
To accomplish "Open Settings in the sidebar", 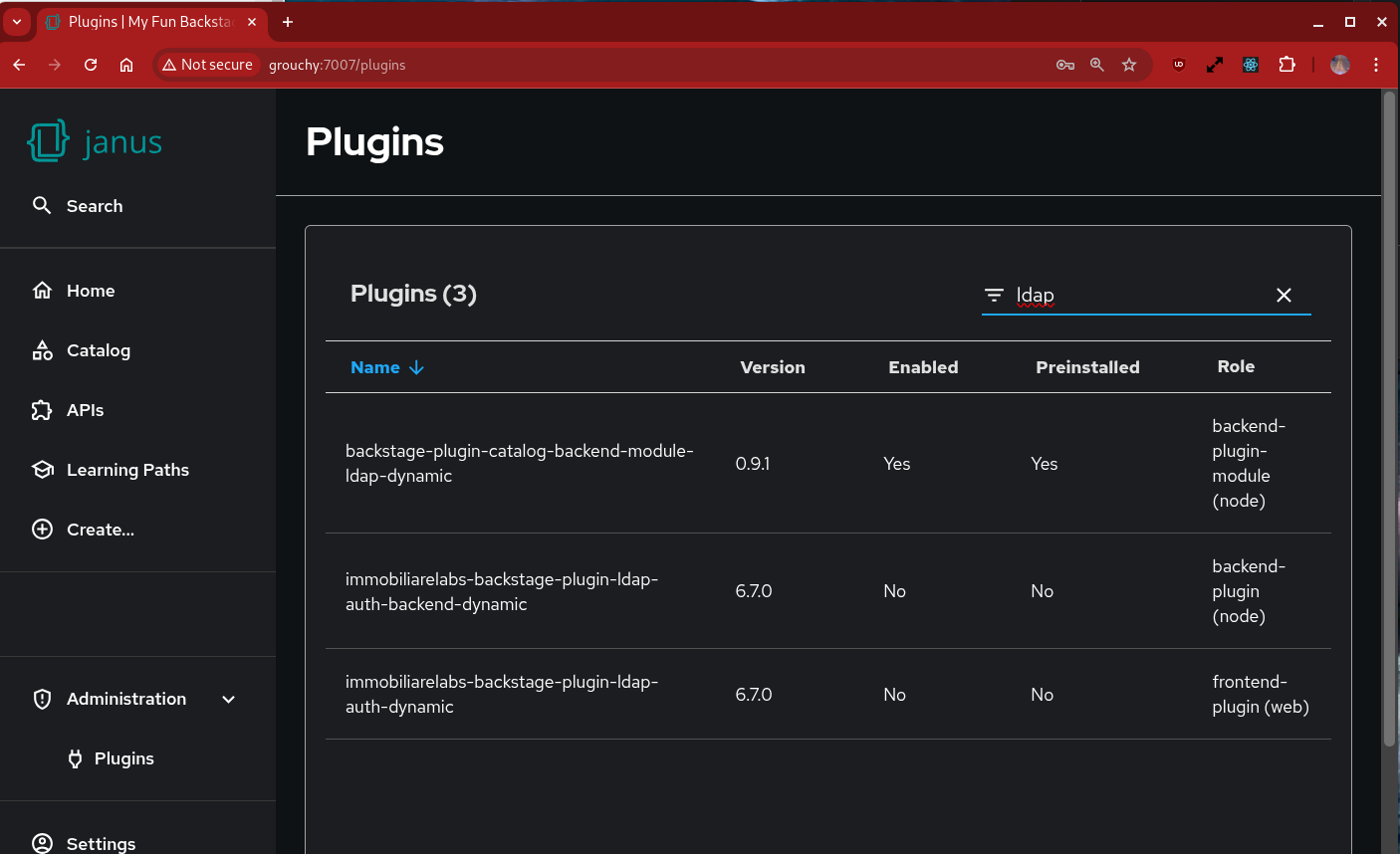I will pyautogui.click(x=100, y=843).
